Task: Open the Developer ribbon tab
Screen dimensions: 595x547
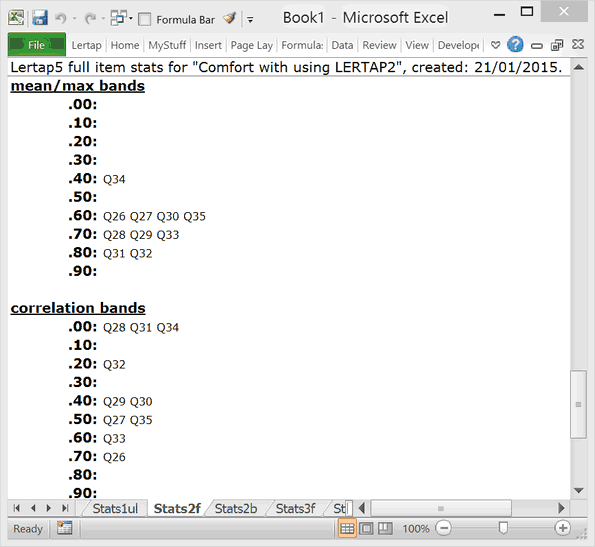Action: [x=458, y=45]
